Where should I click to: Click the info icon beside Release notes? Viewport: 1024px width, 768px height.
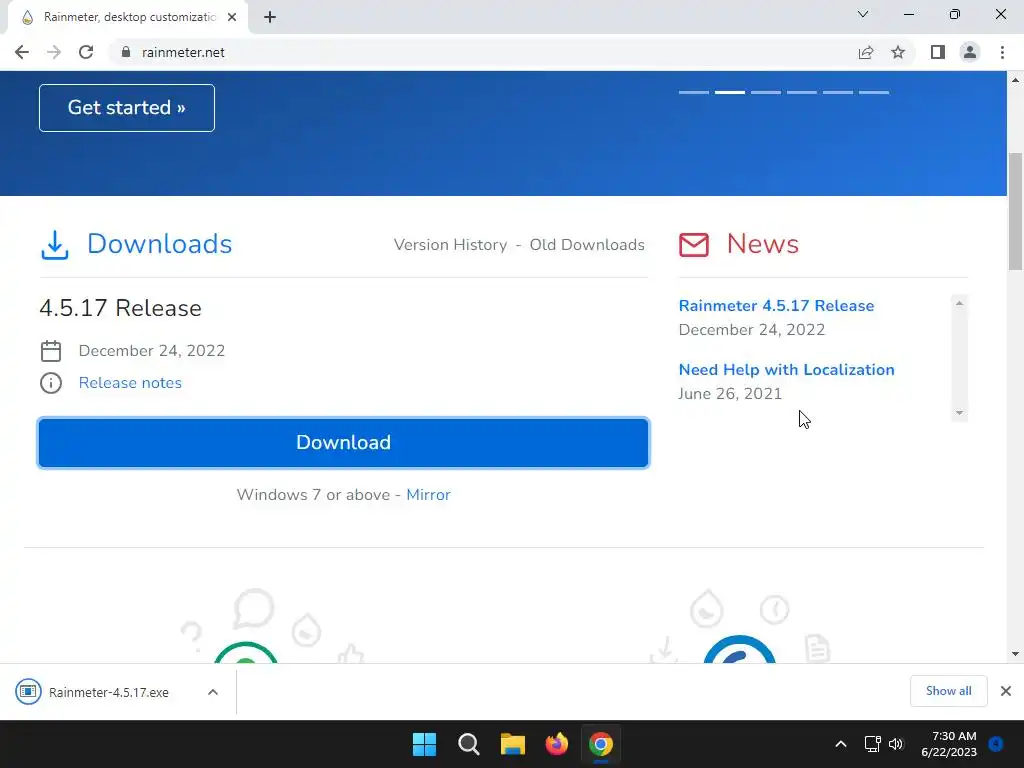point(51,383)
